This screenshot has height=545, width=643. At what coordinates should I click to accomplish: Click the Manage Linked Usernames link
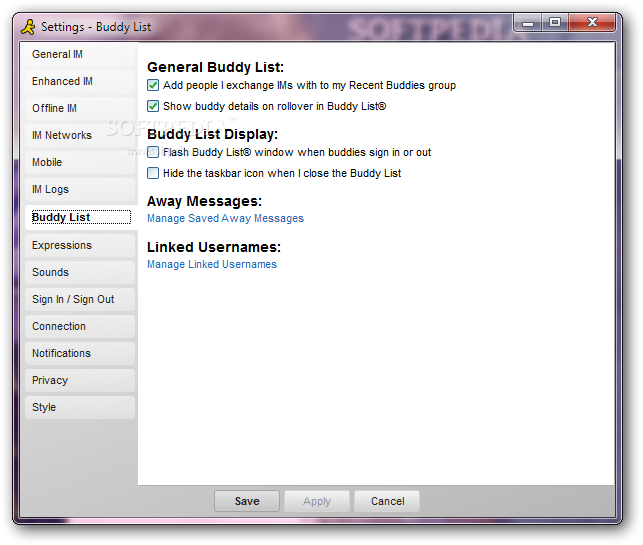tap(212, 265)
